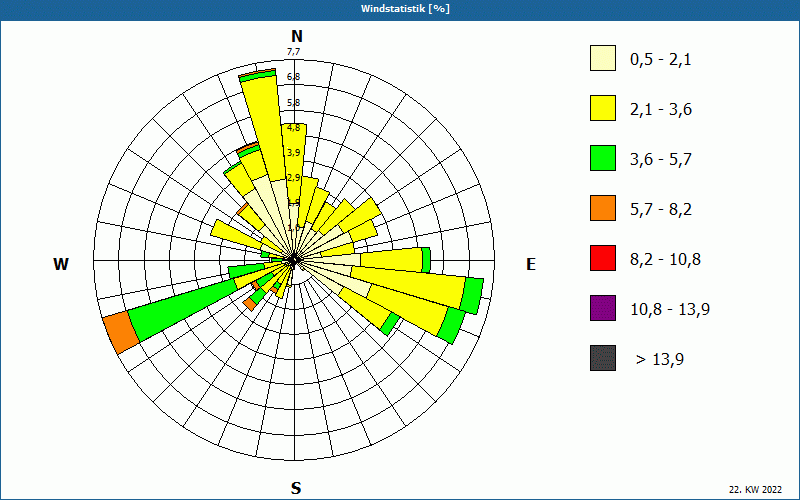Click the 3,9 axis scale value

point(293,153)
